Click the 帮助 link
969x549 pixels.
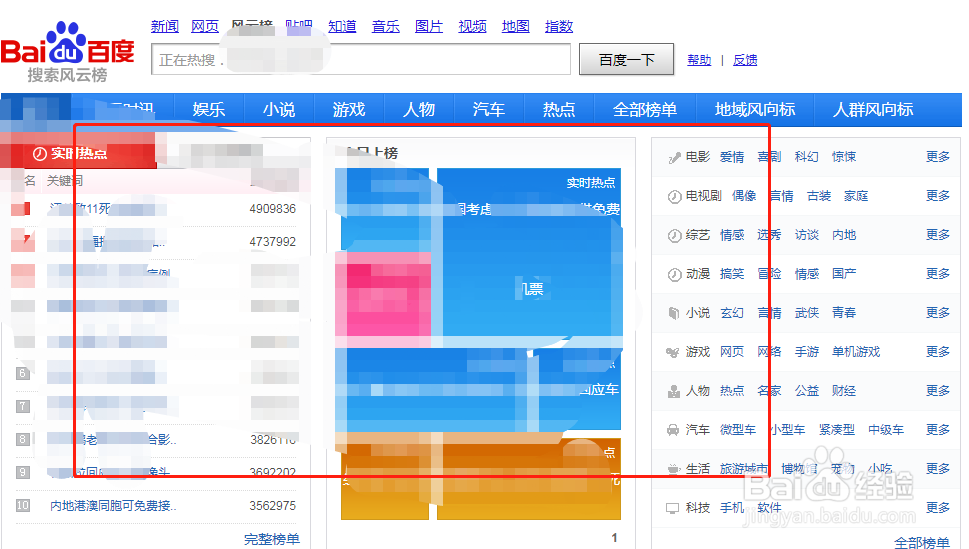click(x=699, y=60)
